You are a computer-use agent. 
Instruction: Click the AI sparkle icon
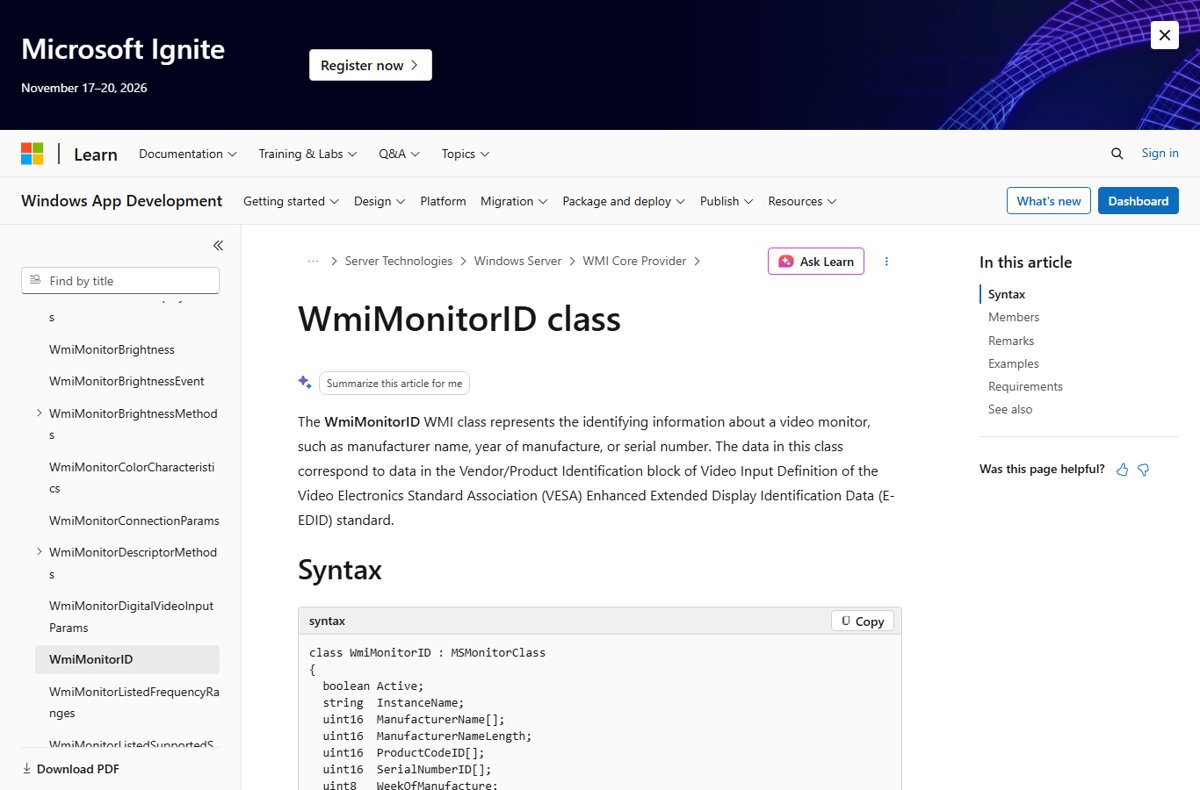click(x=305, y=382)
